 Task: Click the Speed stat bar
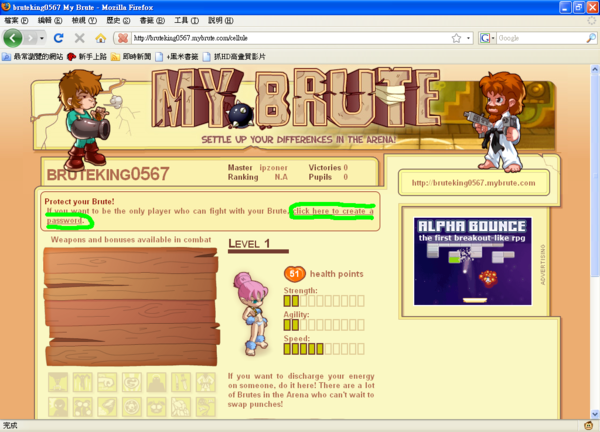pos(324,349)
